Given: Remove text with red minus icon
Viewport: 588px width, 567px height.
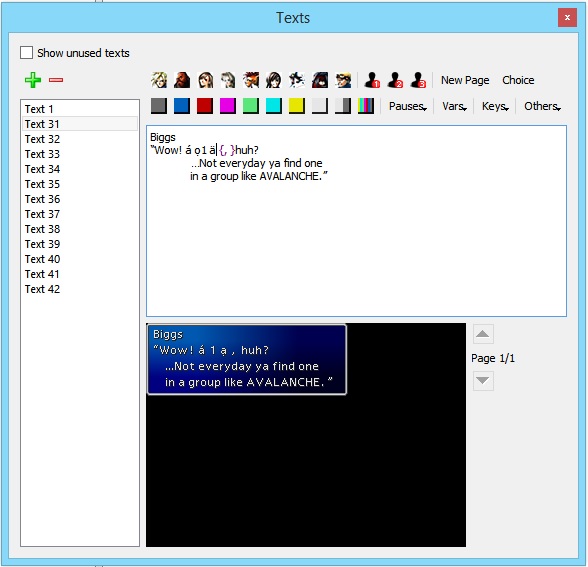Looking at the screenshot, I should [56, 80].
